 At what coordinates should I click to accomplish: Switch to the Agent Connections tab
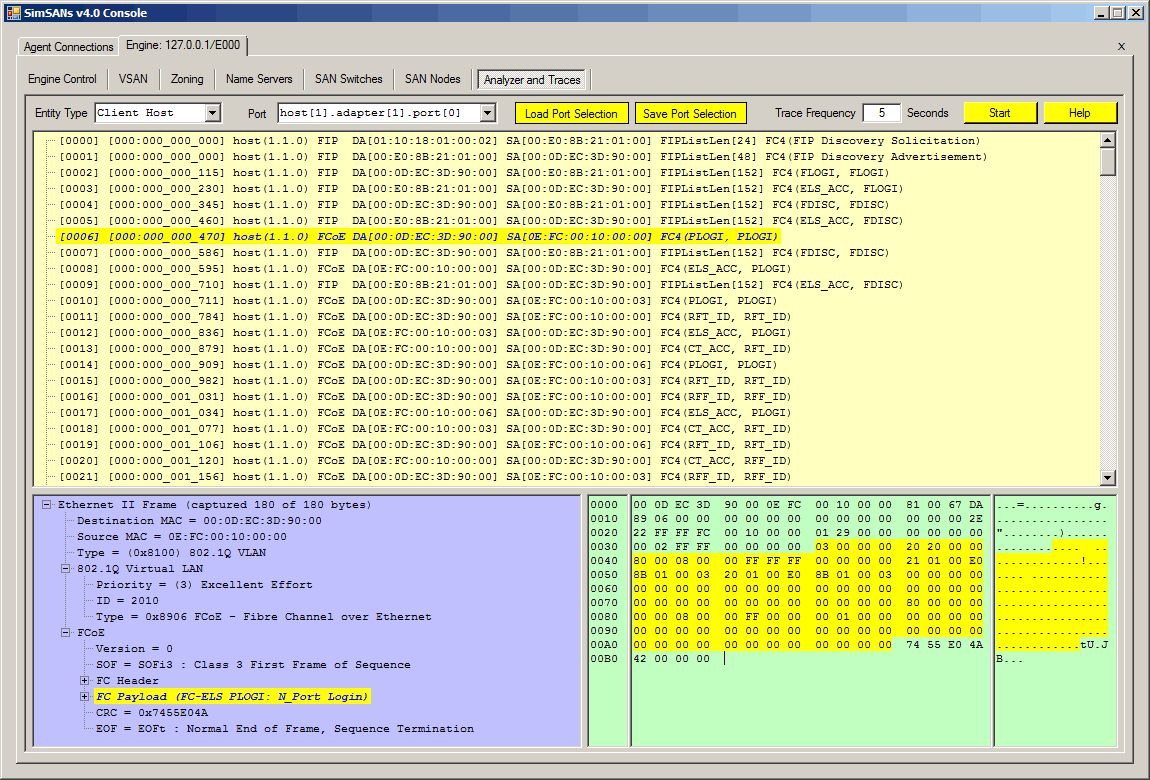(x=69, y=47)
